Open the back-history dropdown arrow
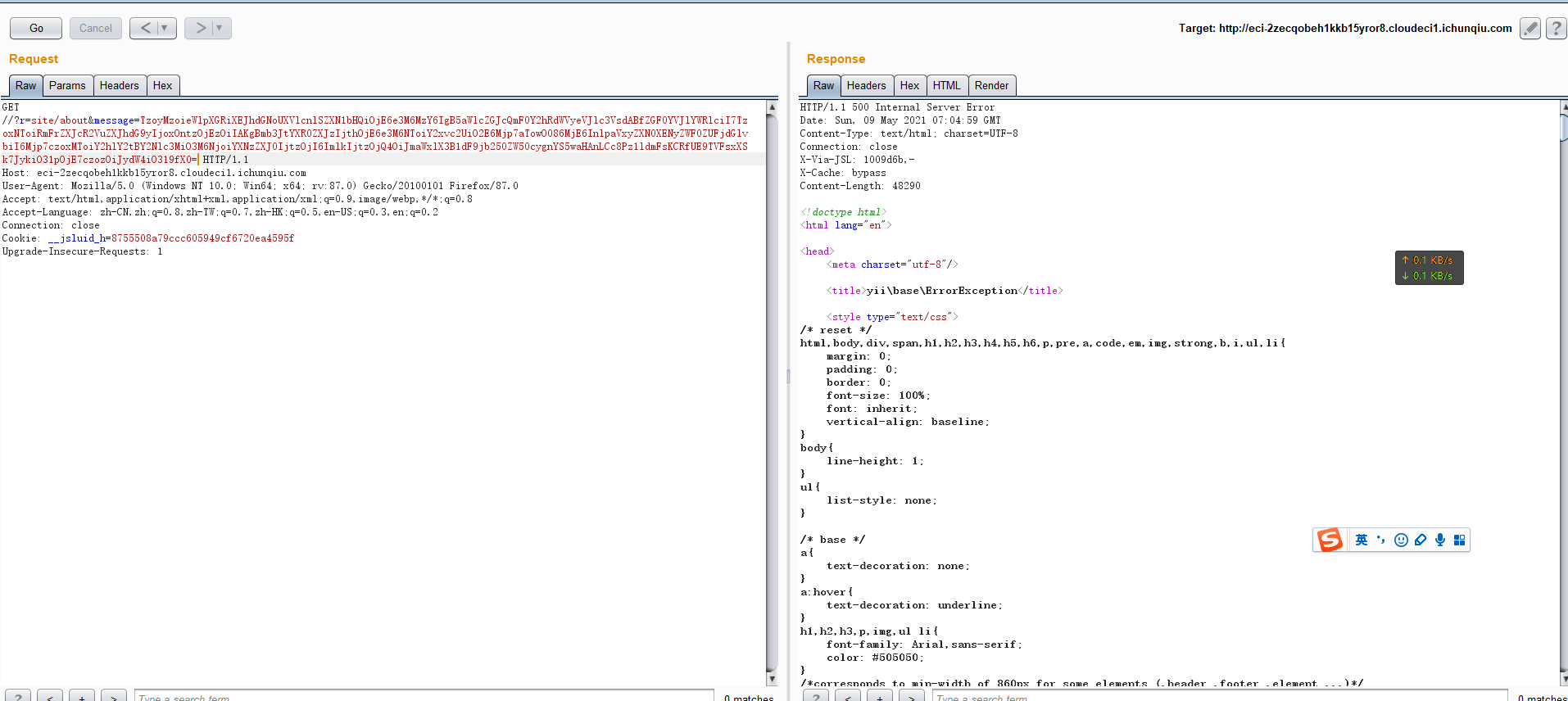 click(x=165, y=28)
